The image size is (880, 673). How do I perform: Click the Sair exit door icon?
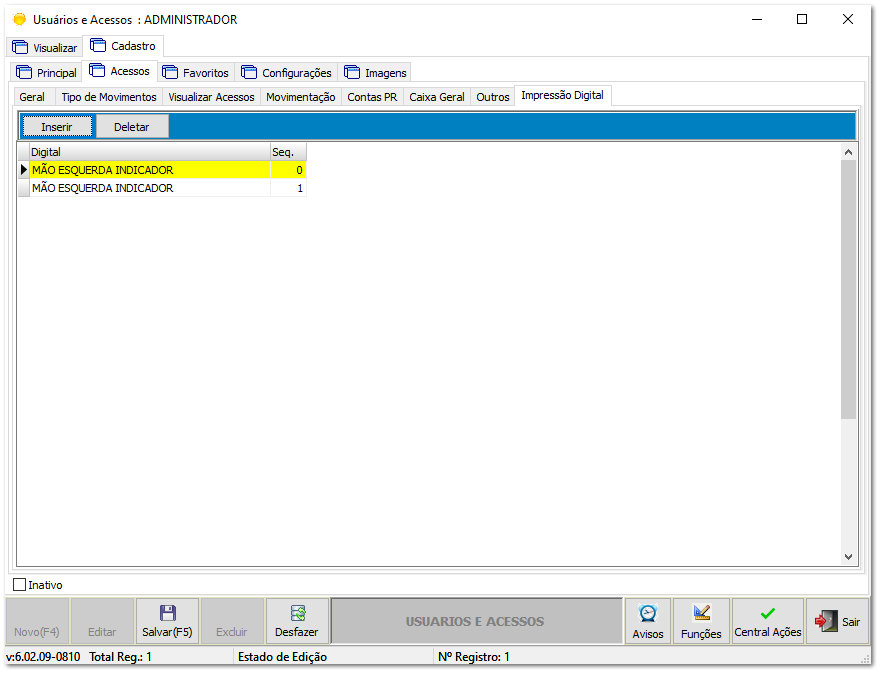click(826, 621)
